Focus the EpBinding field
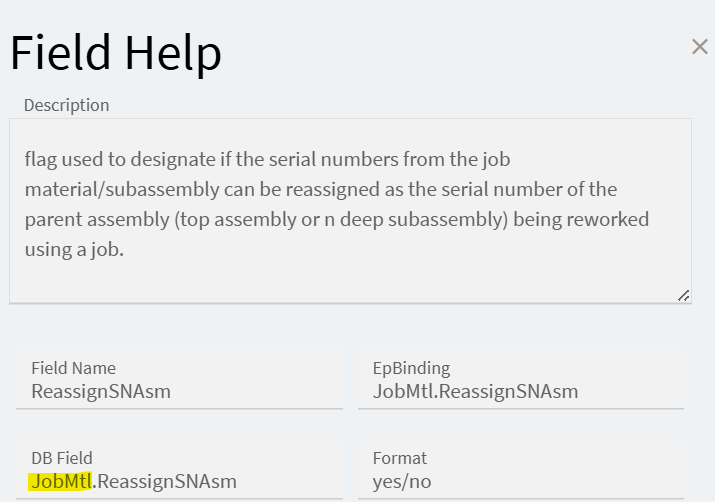Image resolution: width=715 pixels, height=502 pixels. click(x=521, y=379)
